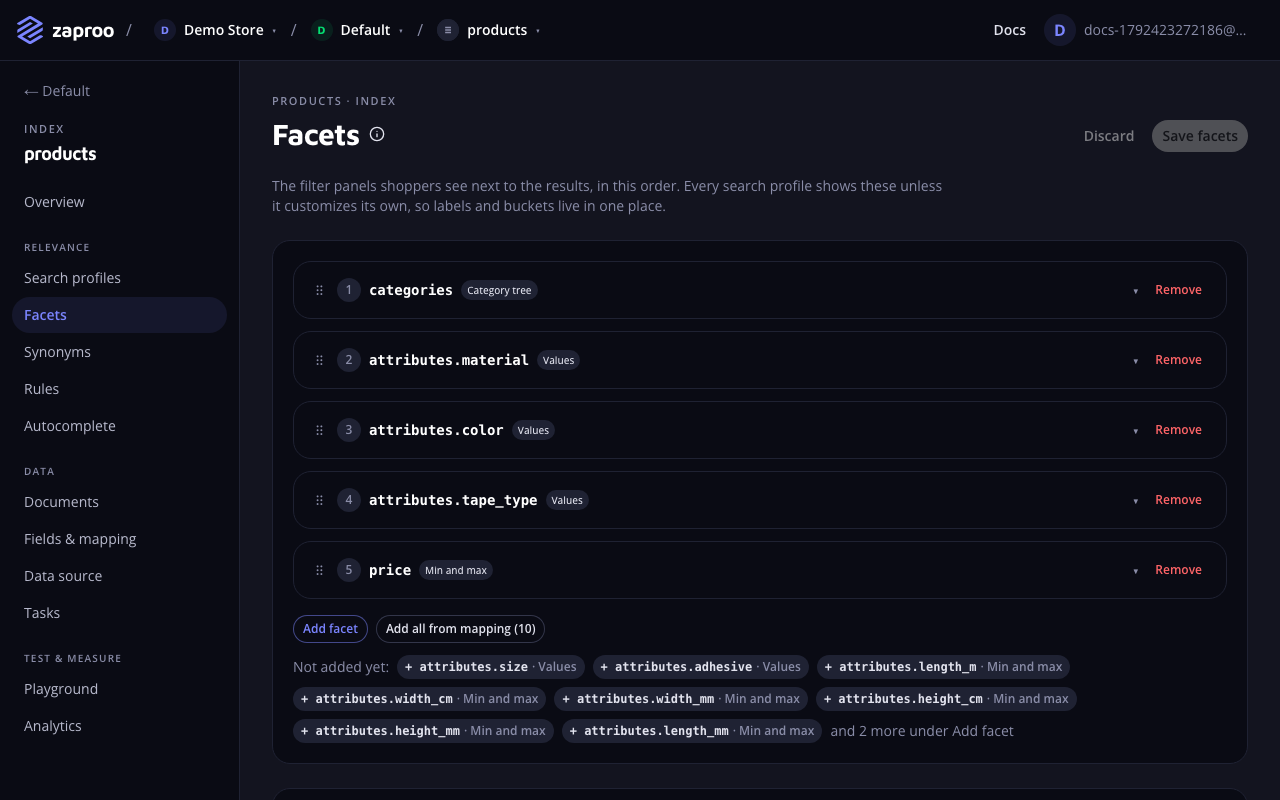Click the Discard button
Viewport: 1280px width, 800px height.
1109,136
